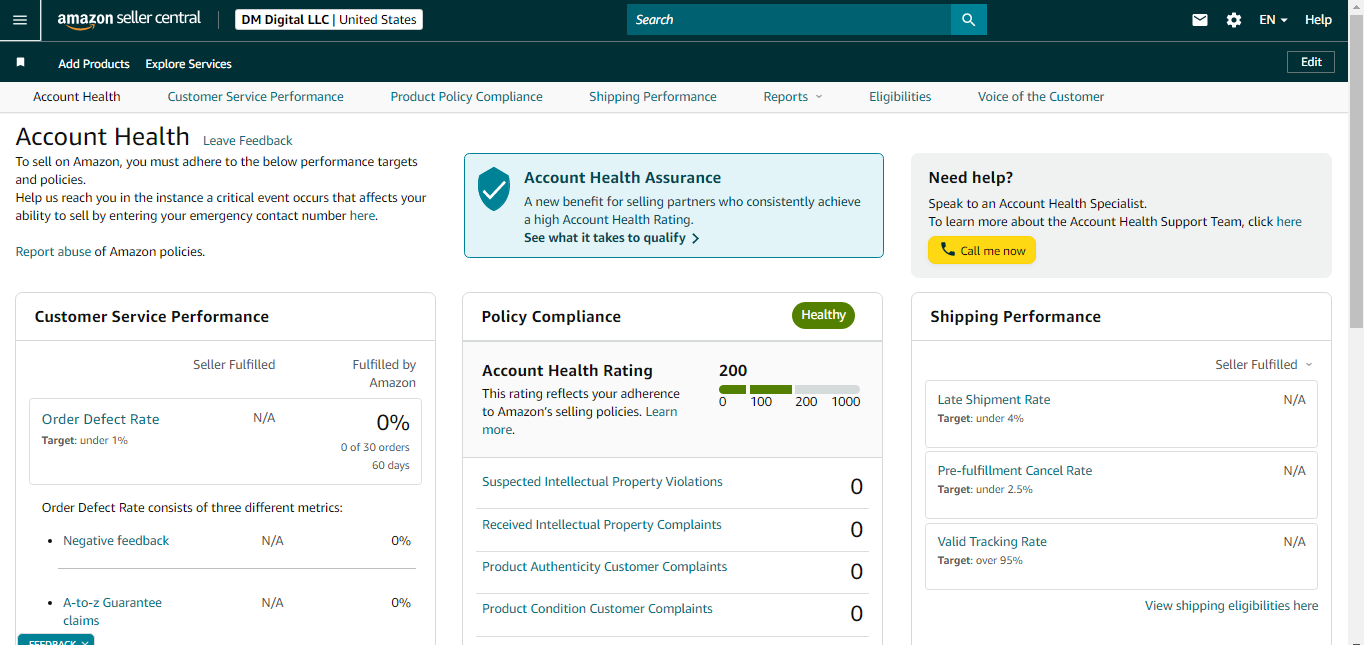
Task: Click the Account Health Support Team 'here' link
Action: (1289, 222)
